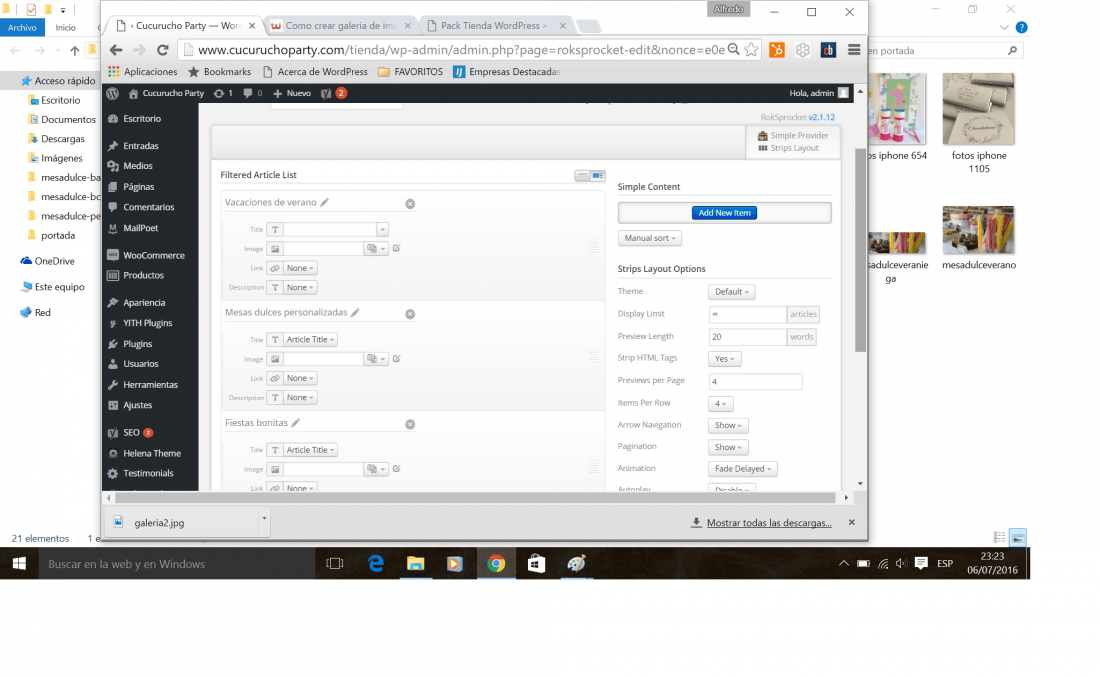Image resolution: width=1100 pixels, height=677 pixels.
Task: Open Pagination Show dropdown
Action: [728, 448]
